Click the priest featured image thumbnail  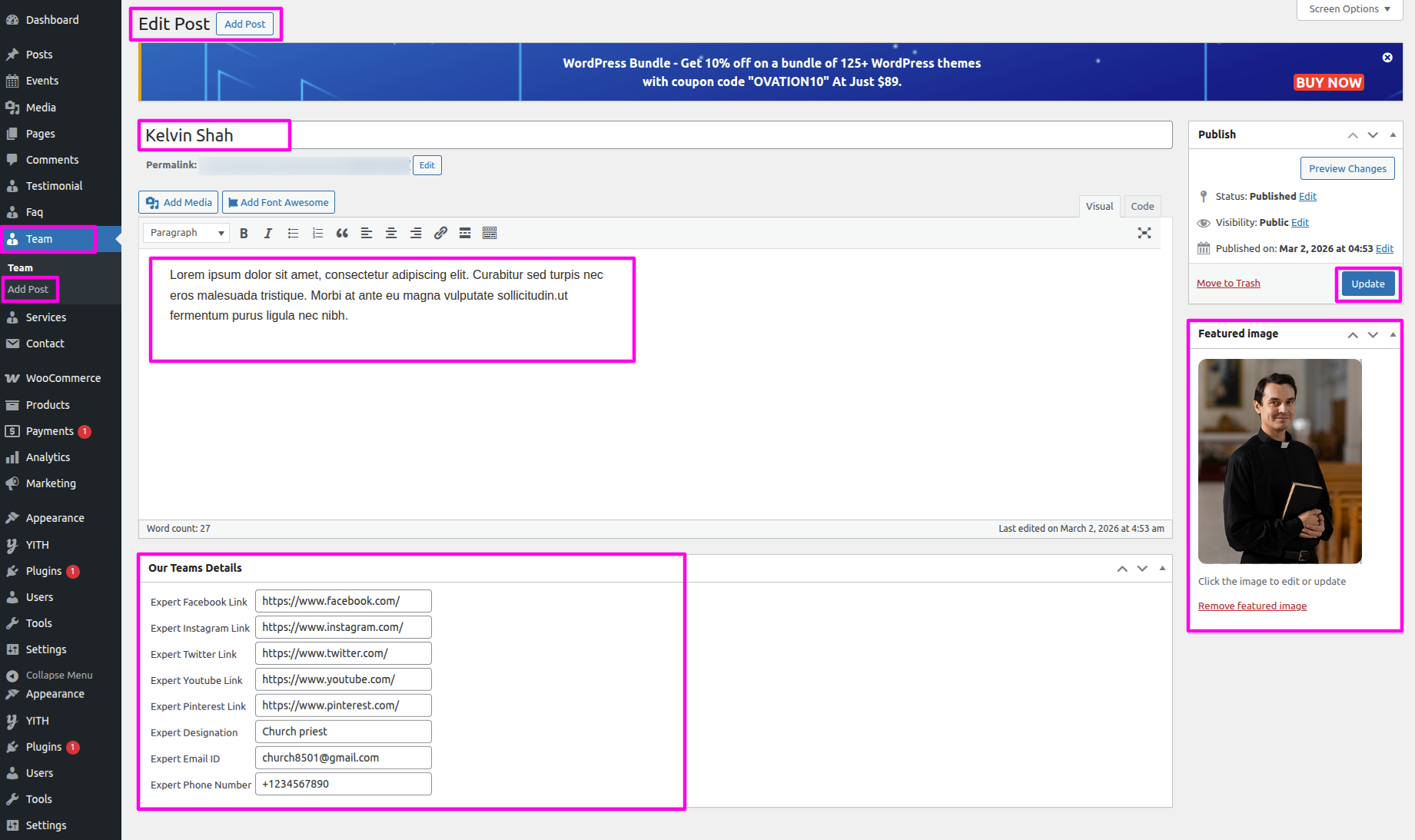(1279, 461)
